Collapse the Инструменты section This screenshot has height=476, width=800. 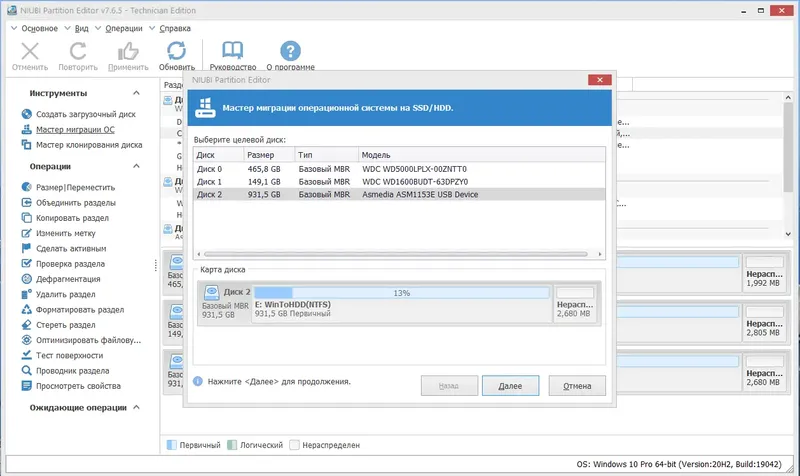tap(136, 93)
